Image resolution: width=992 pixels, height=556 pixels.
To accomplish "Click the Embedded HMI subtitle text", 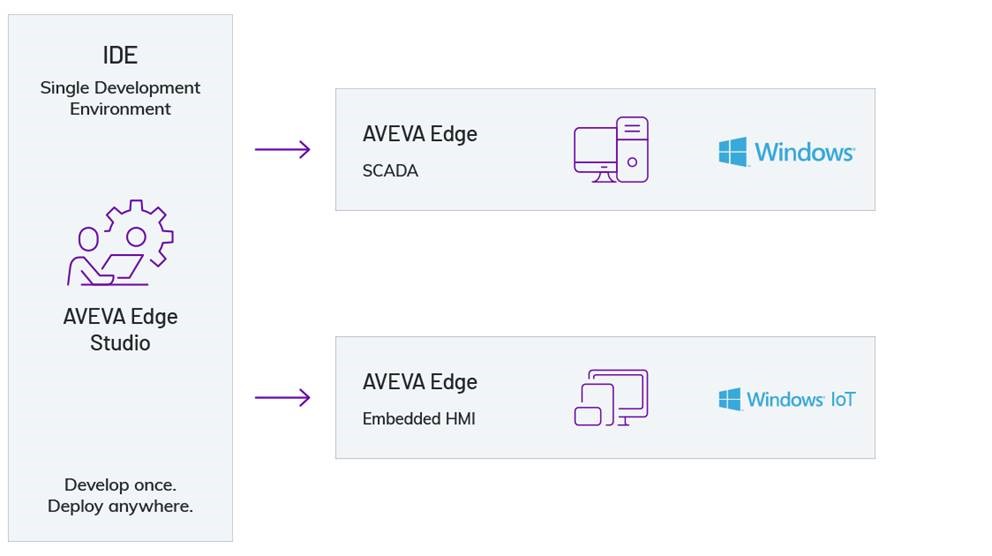I will 419,419.
